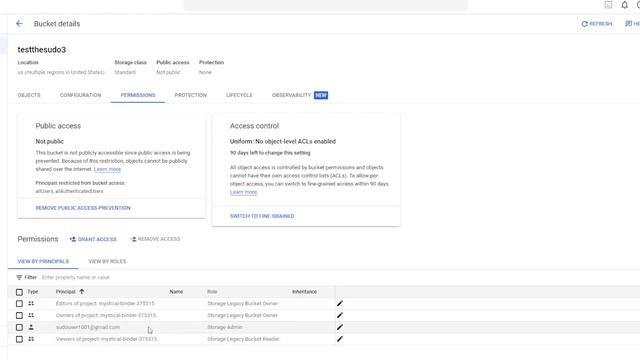Select View by Principals tab

pos(43,261)
